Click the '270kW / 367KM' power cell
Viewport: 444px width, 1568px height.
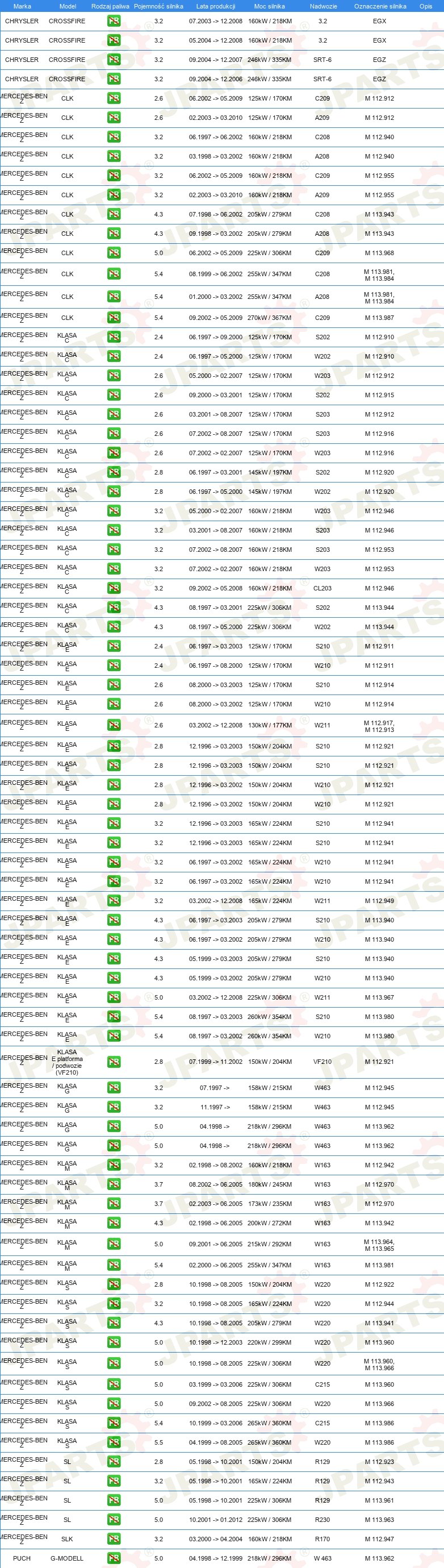coord(270,318)
